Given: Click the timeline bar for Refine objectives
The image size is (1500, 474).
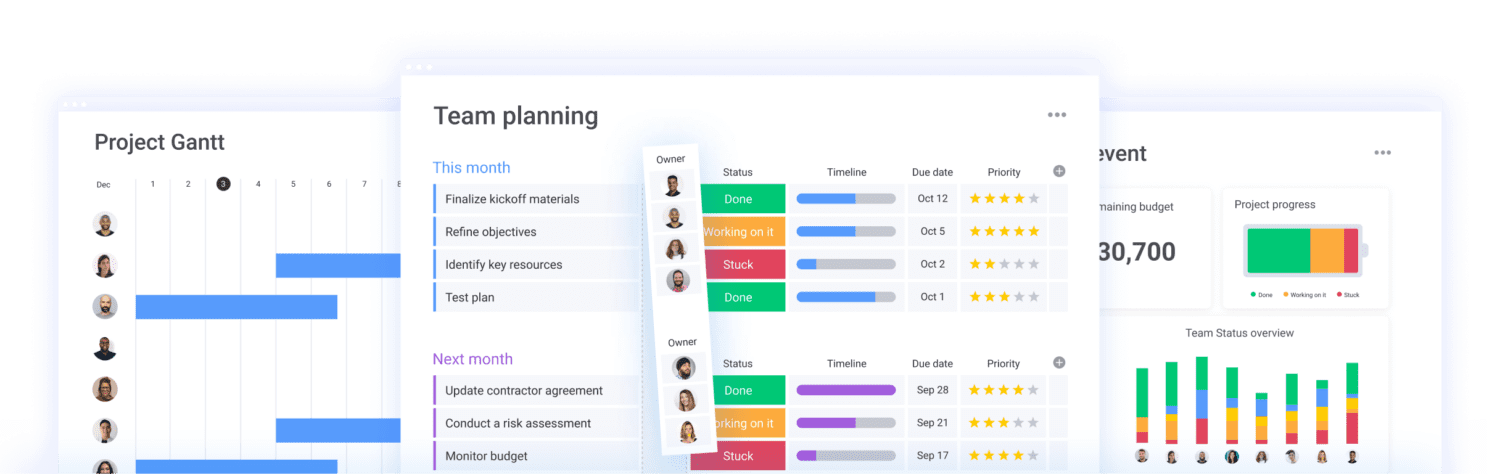Looking at the screenshot, I should [846, 231].
